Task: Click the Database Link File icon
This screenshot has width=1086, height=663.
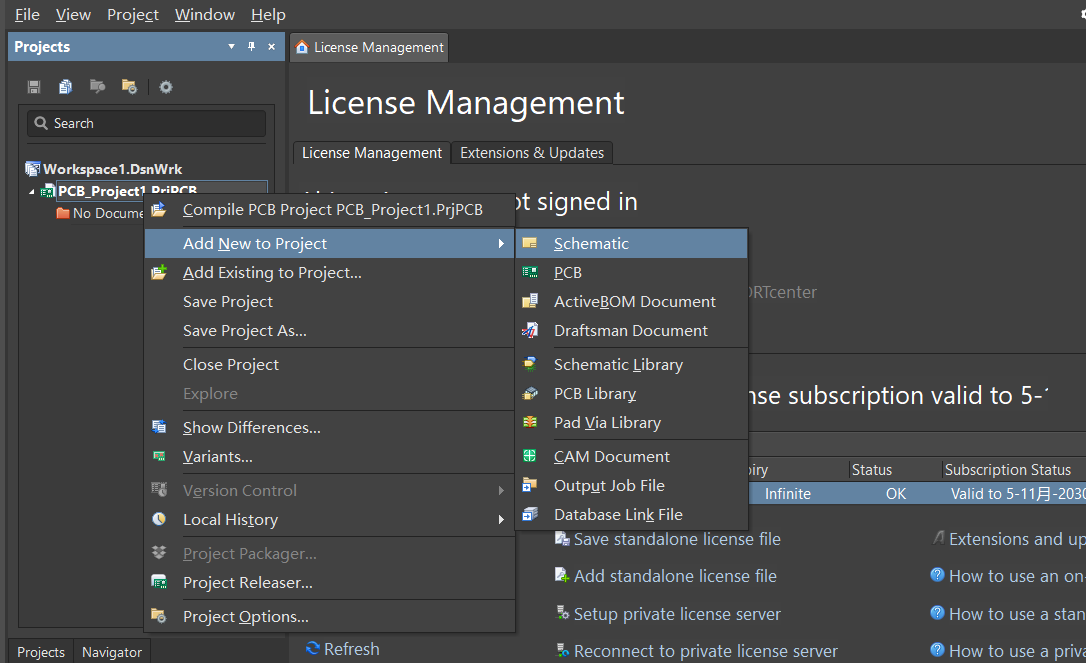Action: [x=530, y=514]
